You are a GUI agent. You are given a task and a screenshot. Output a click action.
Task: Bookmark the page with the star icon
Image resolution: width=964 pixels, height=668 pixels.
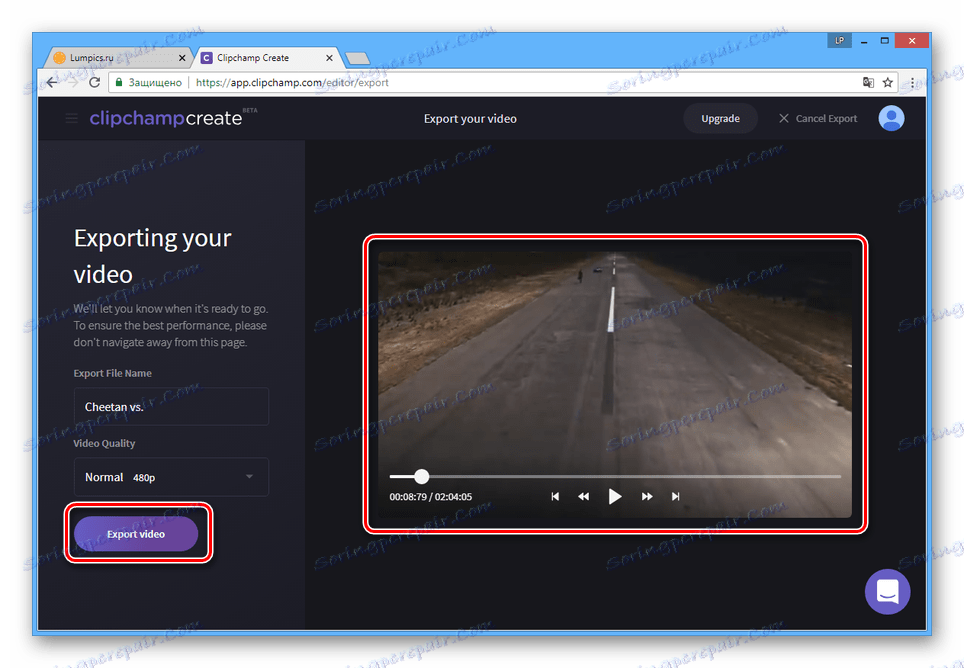pos(890,82)
